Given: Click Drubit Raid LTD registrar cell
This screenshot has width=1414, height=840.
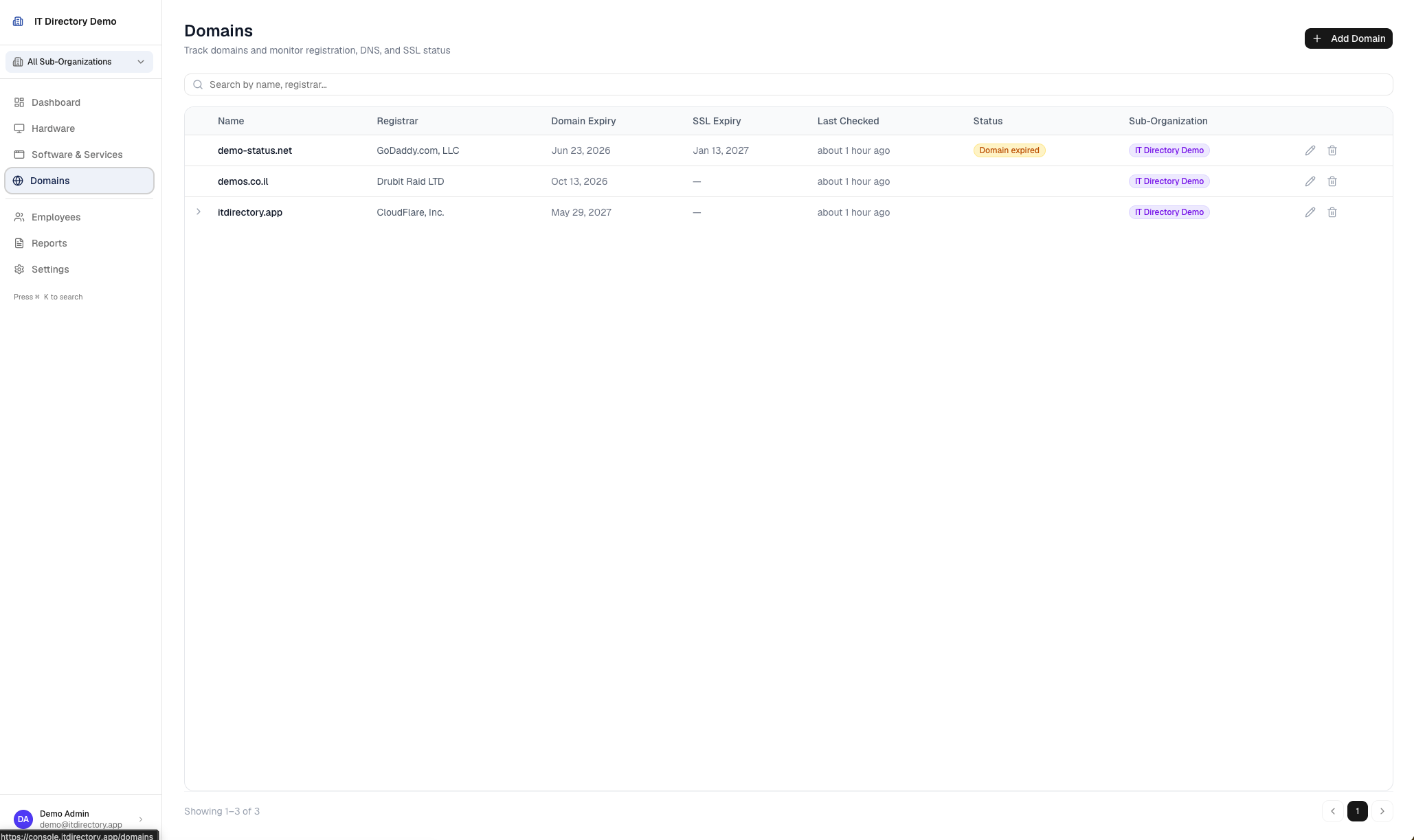Looking at the screenshot, I should pos(410,181).
